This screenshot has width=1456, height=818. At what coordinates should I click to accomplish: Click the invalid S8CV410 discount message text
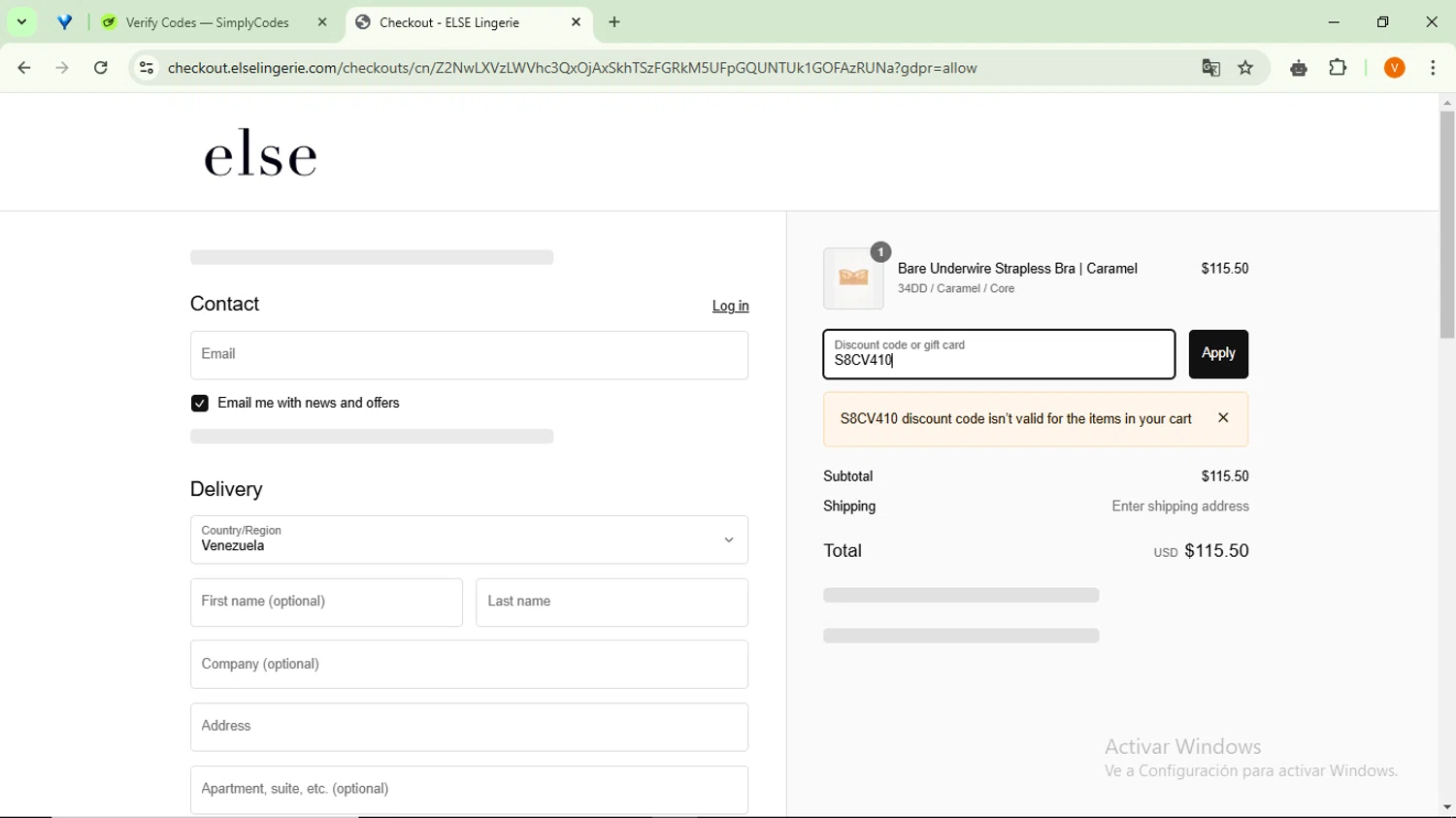coord(1015,419)
